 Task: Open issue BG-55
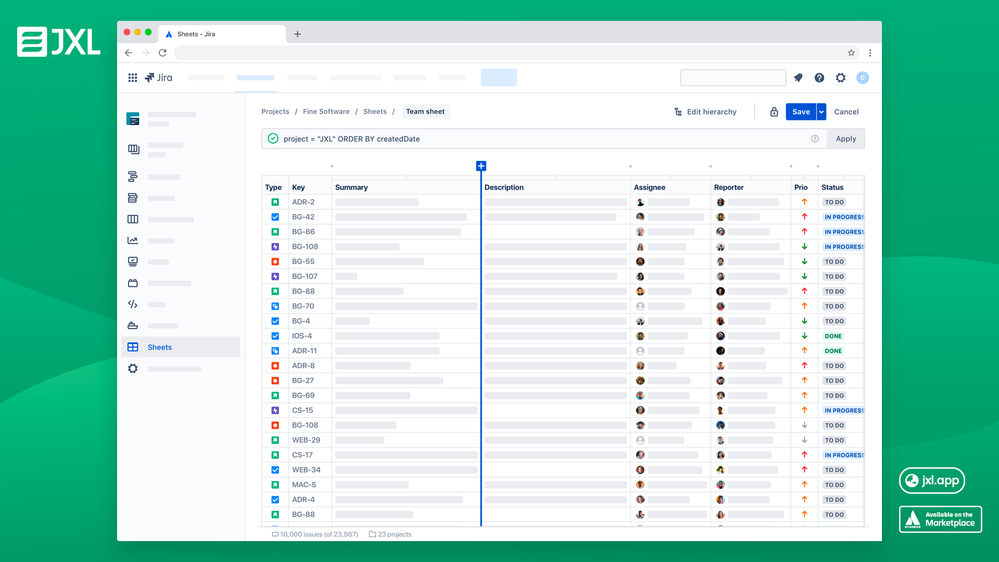pos(303,261)
